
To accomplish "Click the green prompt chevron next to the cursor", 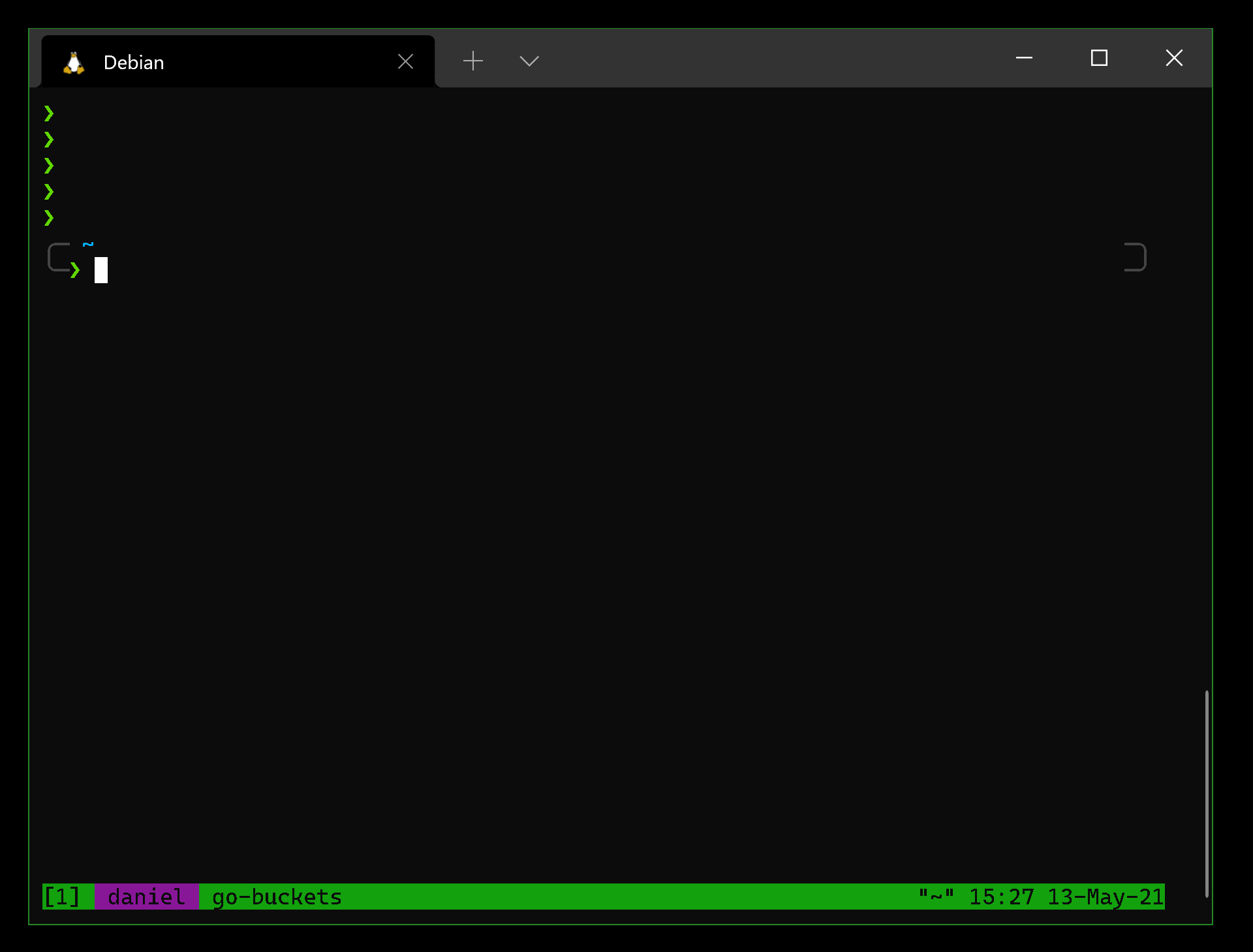I will 76,269.
